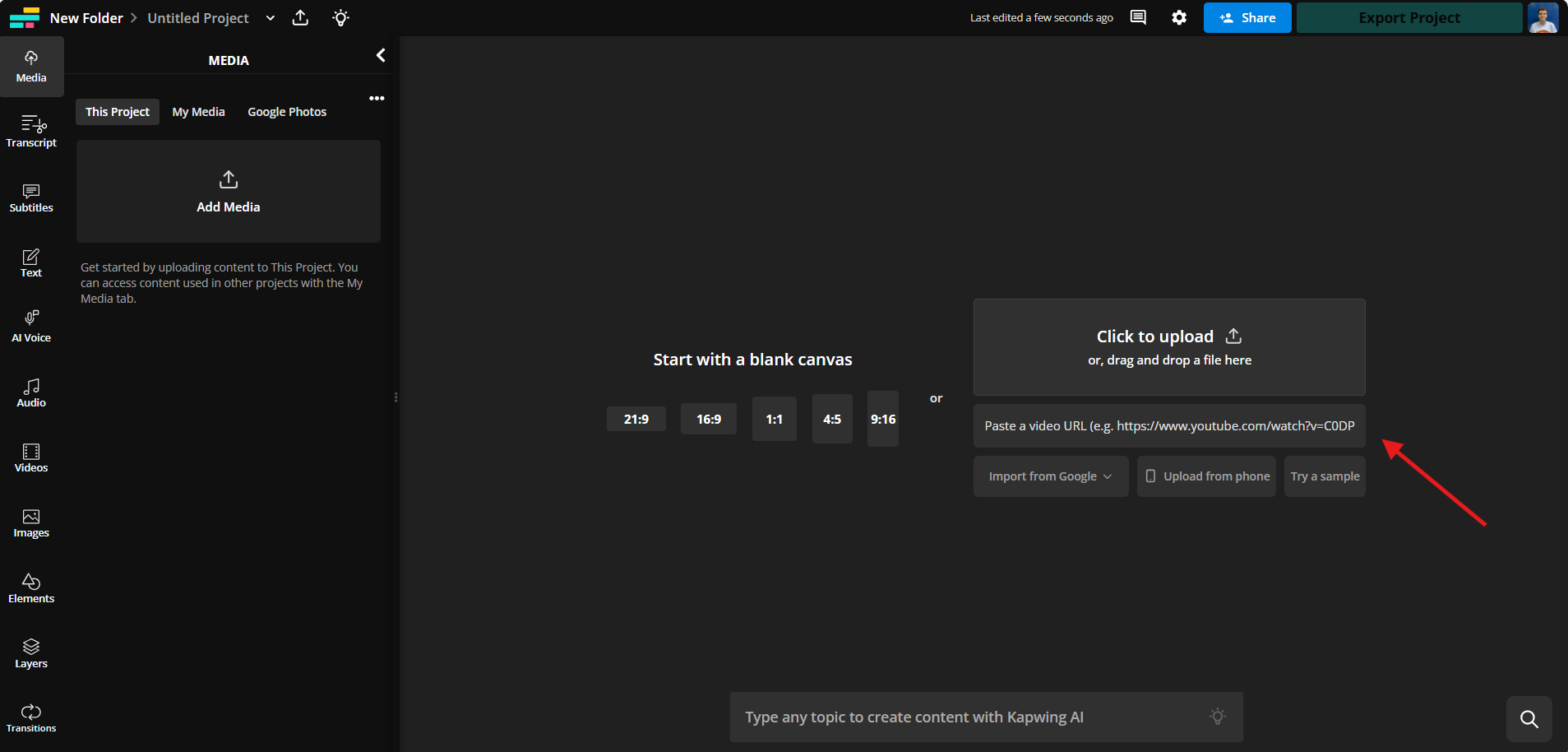Open the AI Voice panel
1568x752 pixels.
click(x=31, y=326)
